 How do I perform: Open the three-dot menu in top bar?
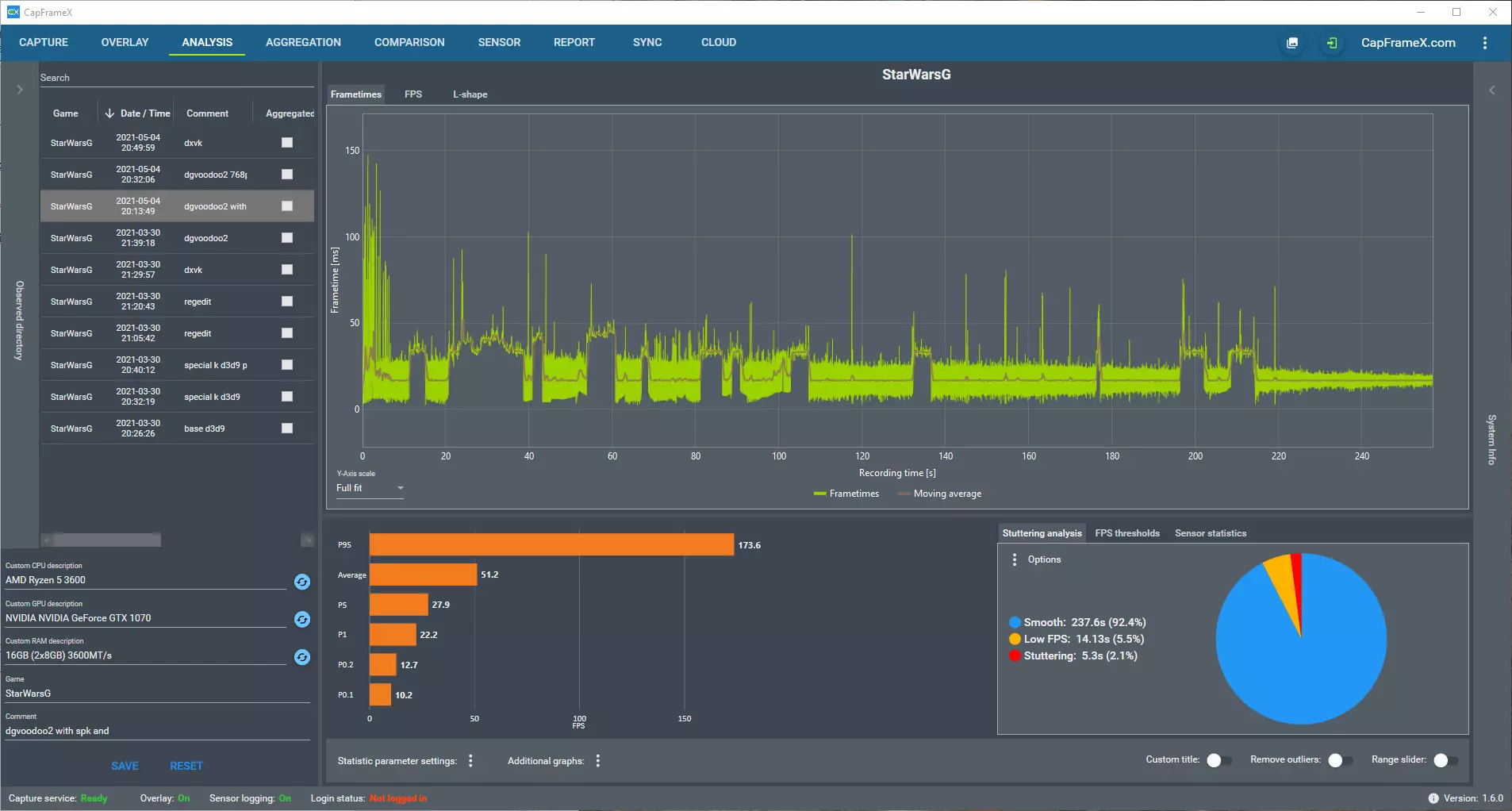[x=1485, y=43]
